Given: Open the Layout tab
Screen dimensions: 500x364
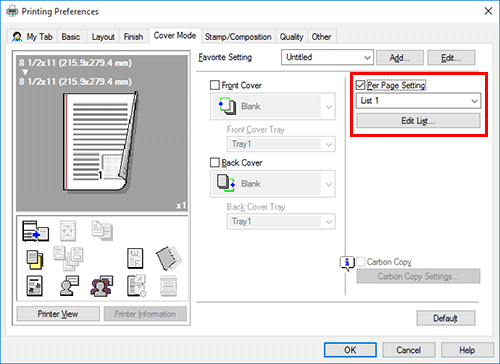Looking at the screenshot, I should (x=103, y=37).
